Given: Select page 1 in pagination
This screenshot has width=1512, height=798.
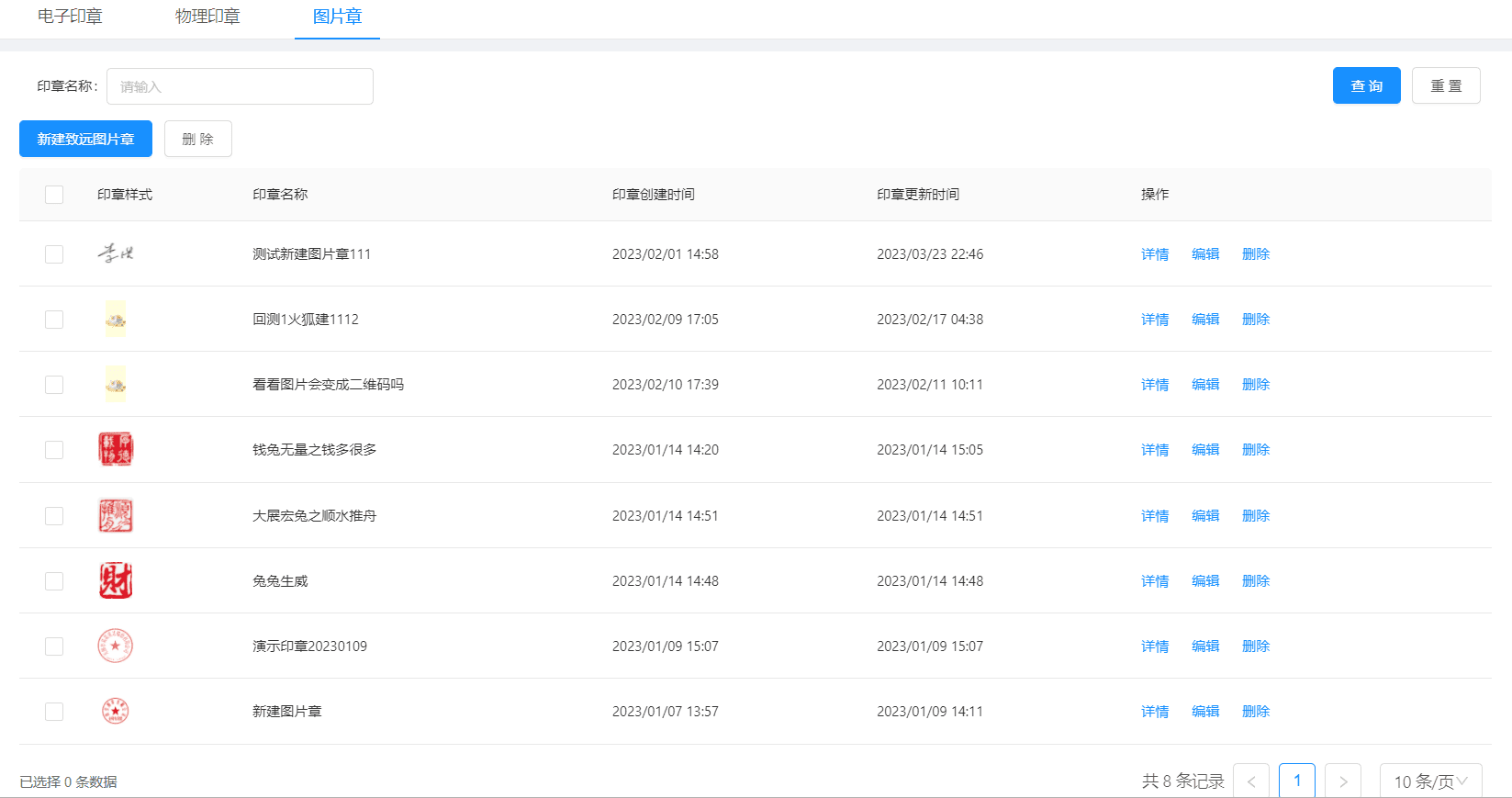Looking at the screenshot, I should 1297,781.
